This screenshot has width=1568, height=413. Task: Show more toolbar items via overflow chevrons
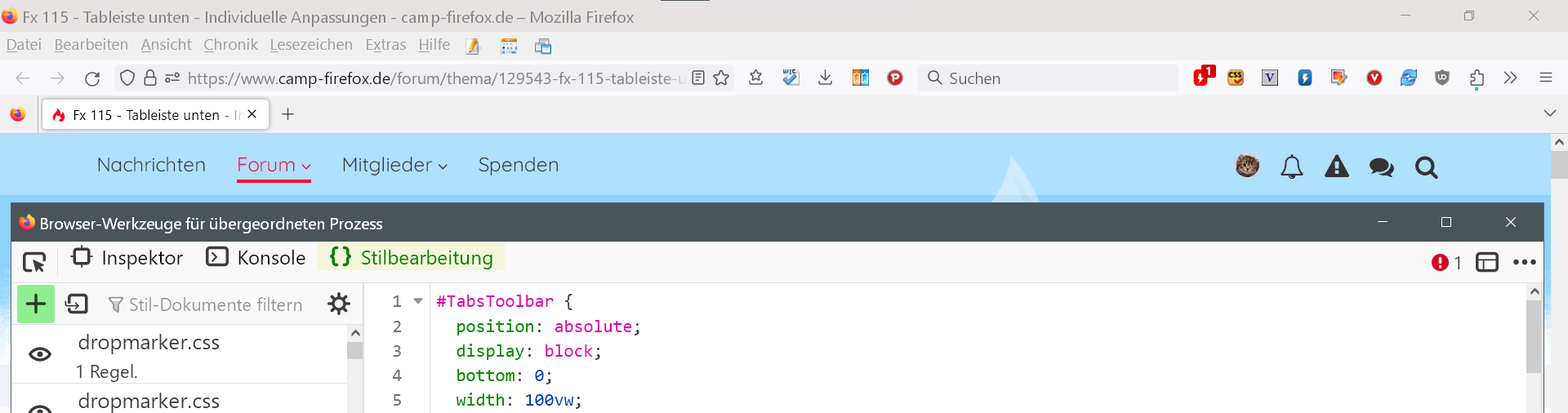1510,78
